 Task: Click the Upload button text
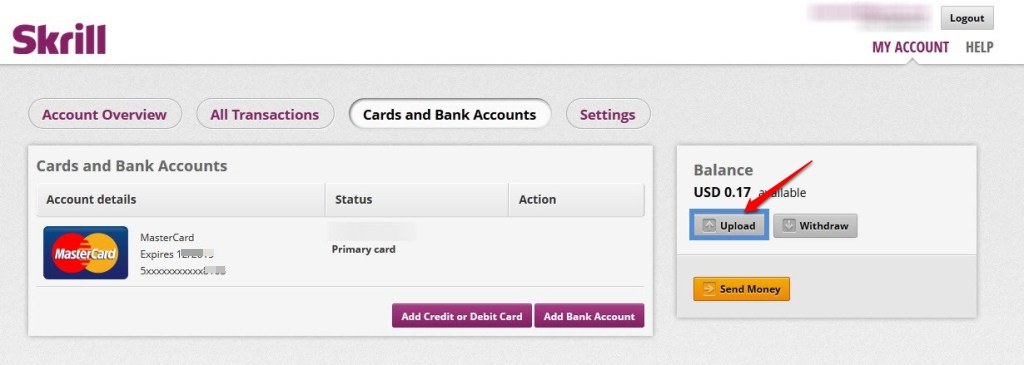pyautogui.click(x=737, y=226)
